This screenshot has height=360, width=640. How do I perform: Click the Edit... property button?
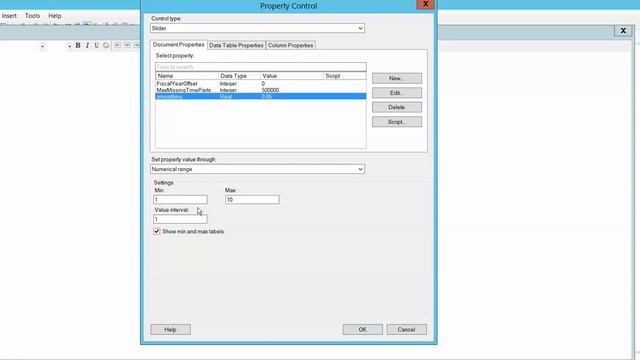pyautogui.click(x=397, y=93)
